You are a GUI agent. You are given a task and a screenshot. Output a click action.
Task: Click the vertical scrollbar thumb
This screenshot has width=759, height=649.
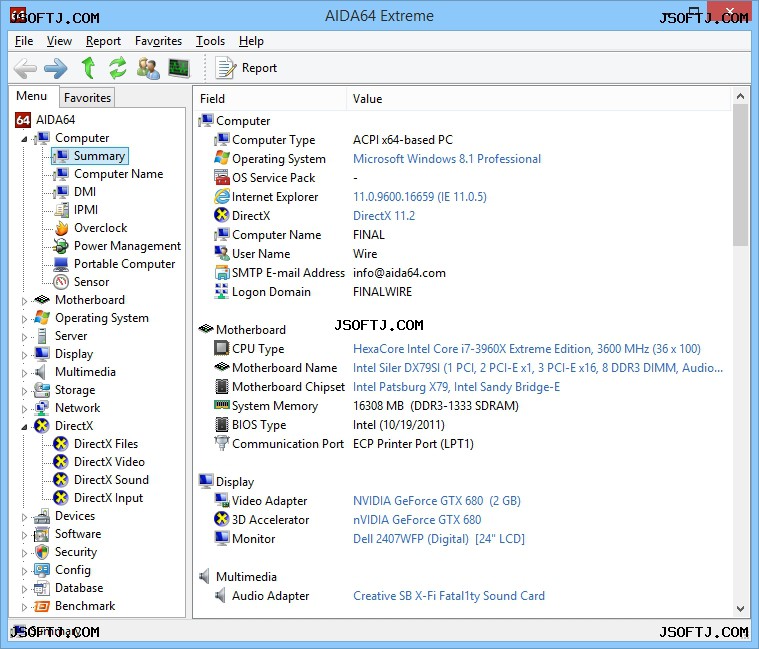(x=740, y=175)
